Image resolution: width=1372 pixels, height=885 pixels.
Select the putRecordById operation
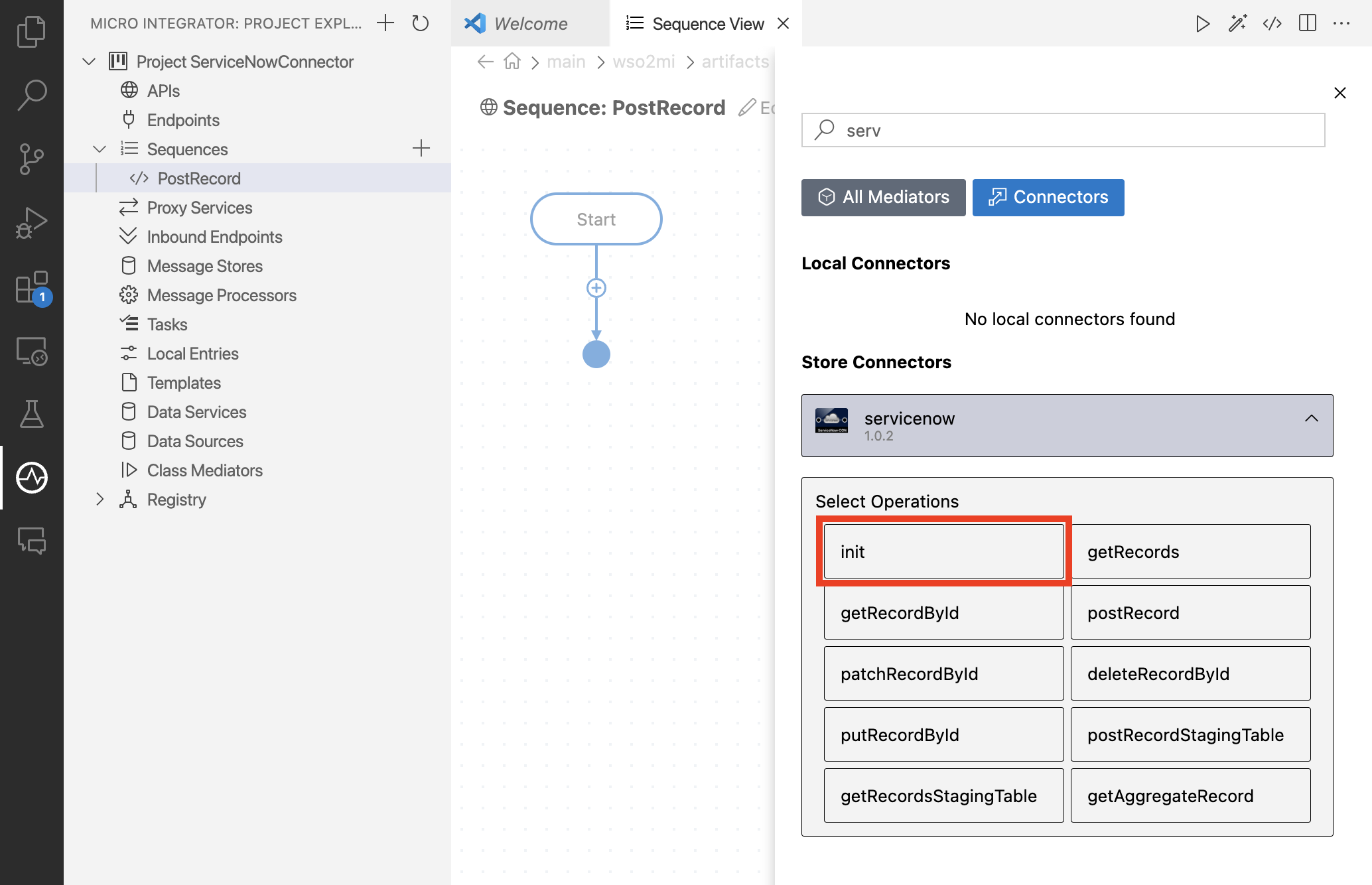[943, 734]
